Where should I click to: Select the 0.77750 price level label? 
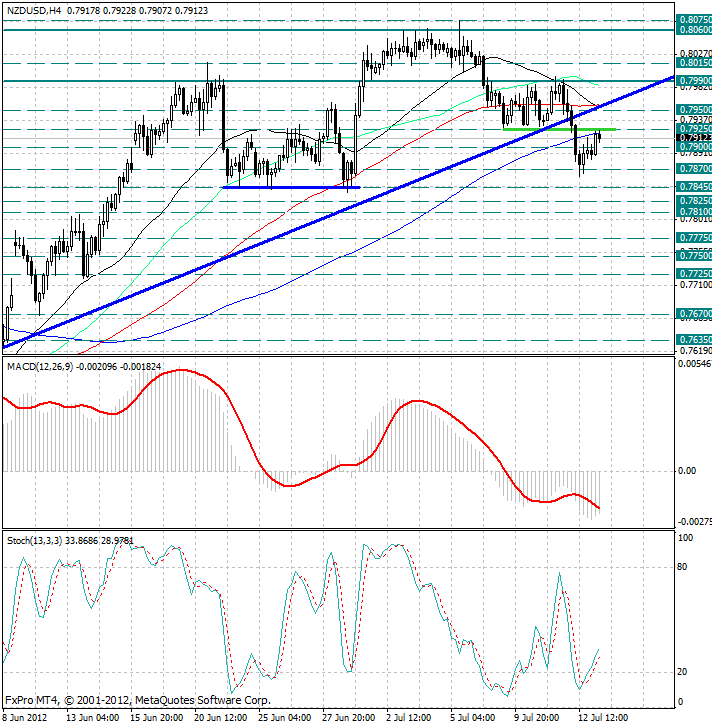(x=694, y=238)
